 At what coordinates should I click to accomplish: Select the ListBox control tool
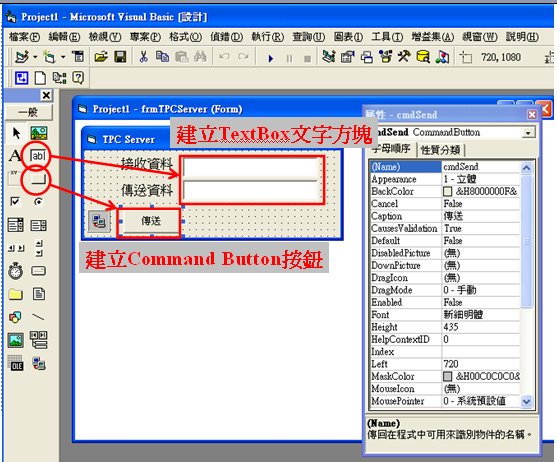pos(38,225)
